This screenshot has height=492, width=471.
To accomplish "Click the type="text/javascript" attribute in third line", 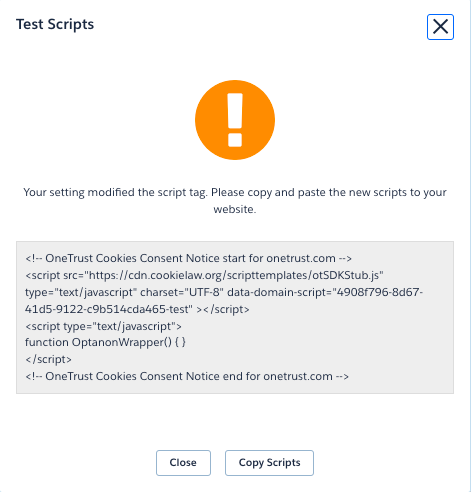I will pos(81,292).
